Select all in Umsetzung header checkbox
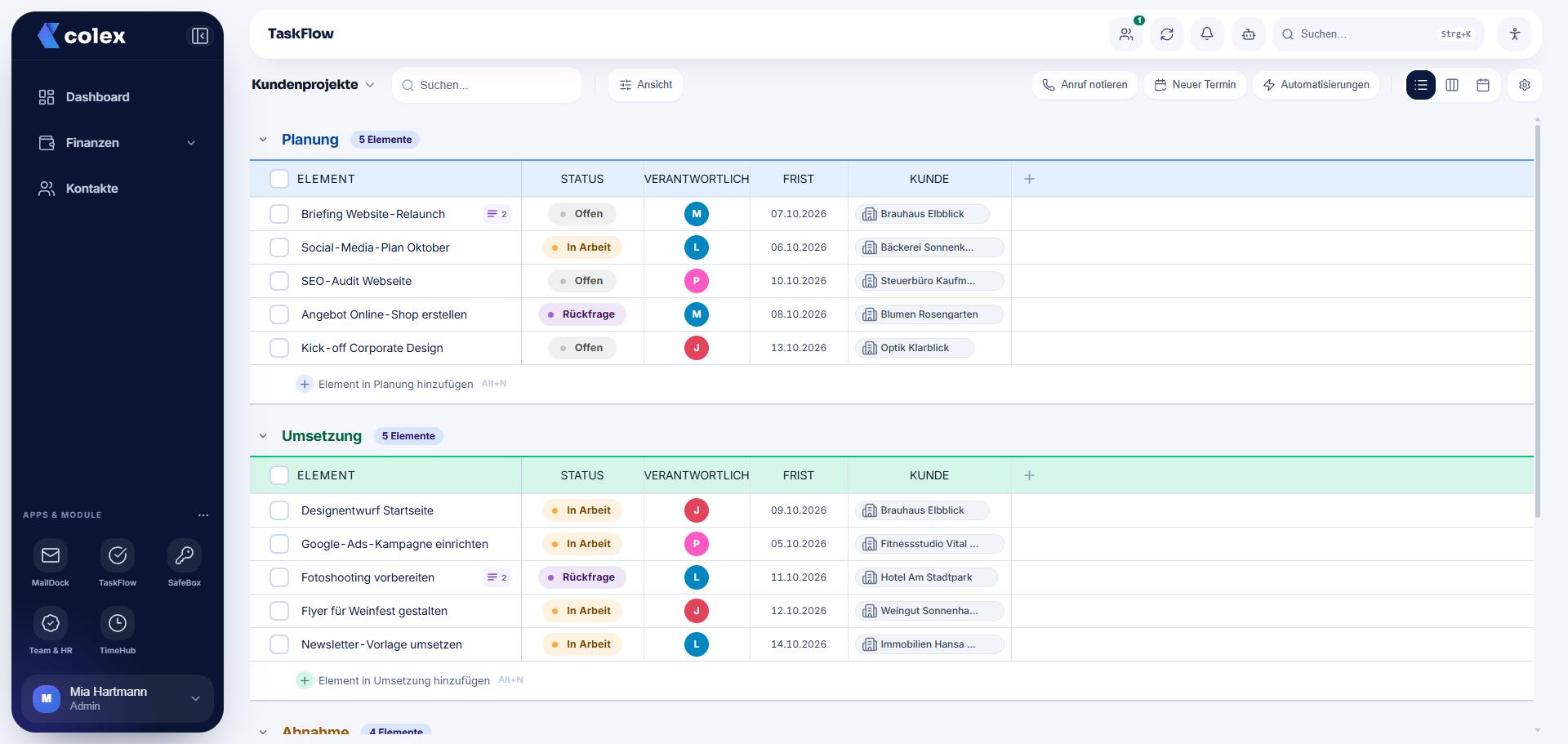The image size is (1568, 744). pyautogui.click(x=279, y=475)
